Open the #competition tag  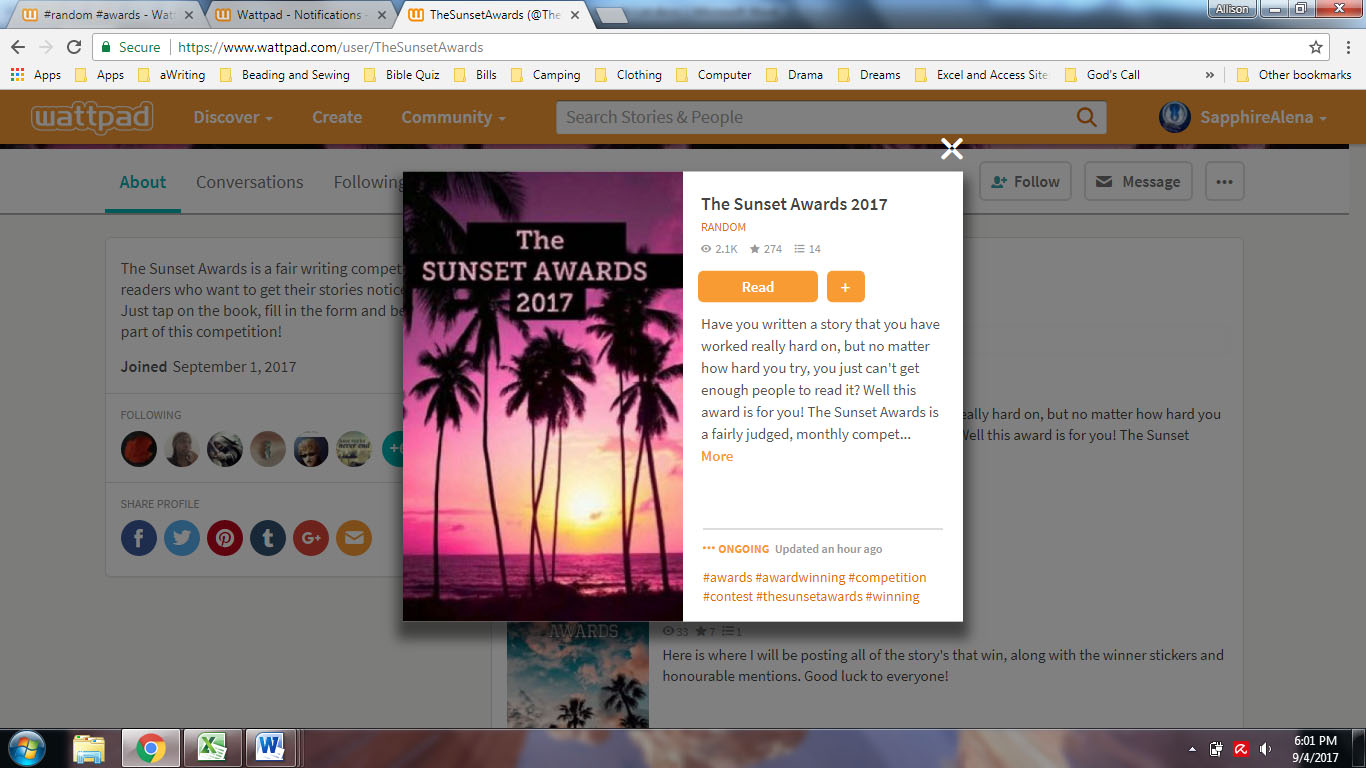(x=887, y=577)
